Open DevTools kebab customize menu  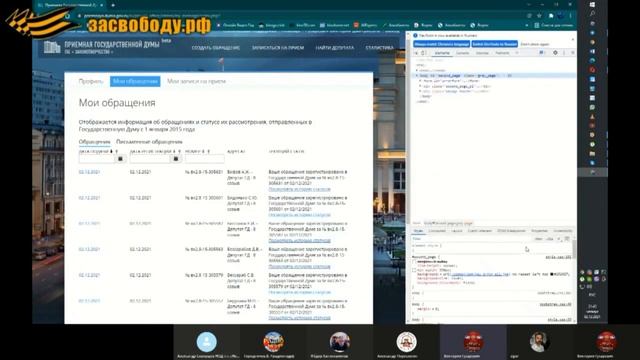coord(564,53)
